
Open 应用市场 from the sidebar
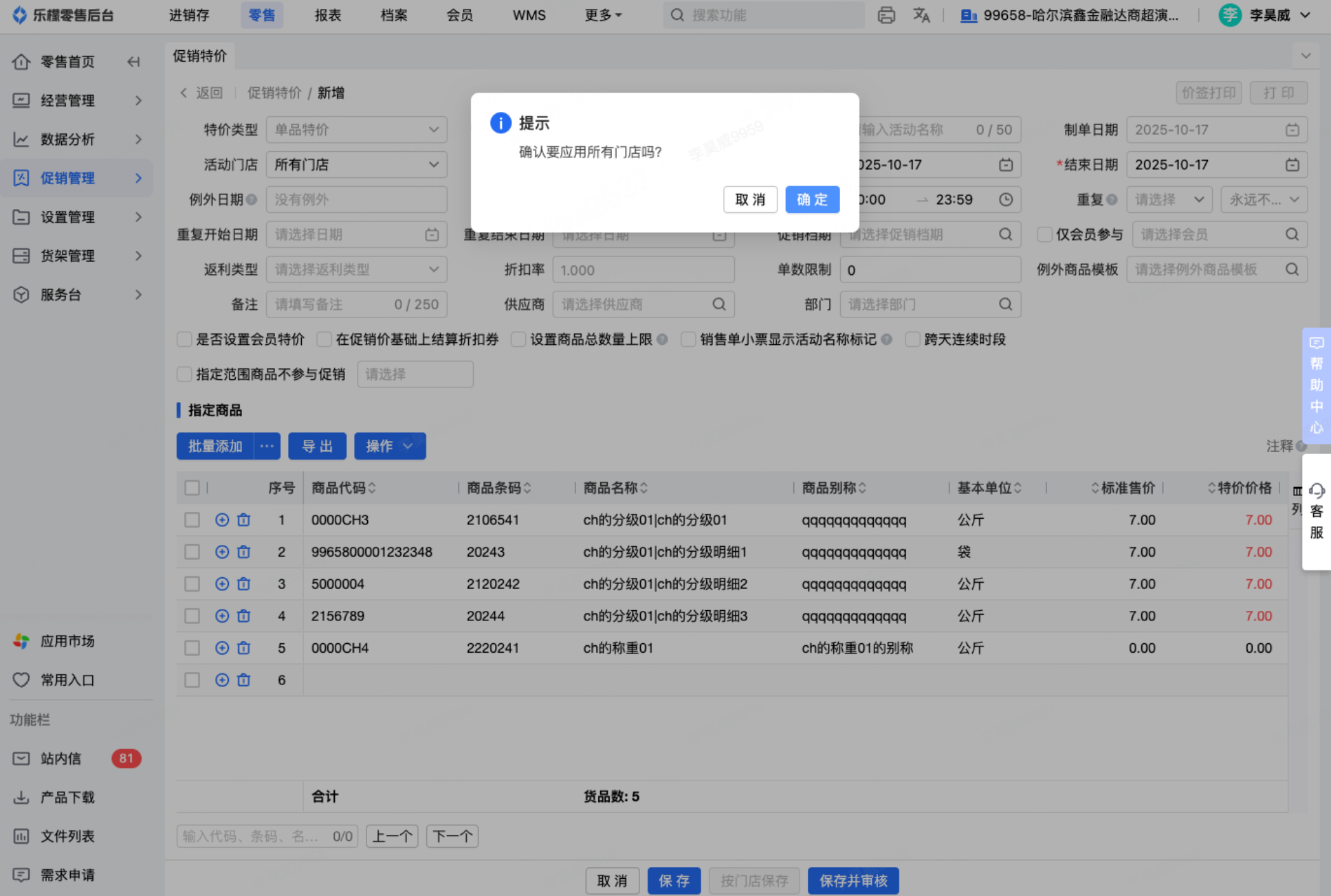click(x=67, y=641)
